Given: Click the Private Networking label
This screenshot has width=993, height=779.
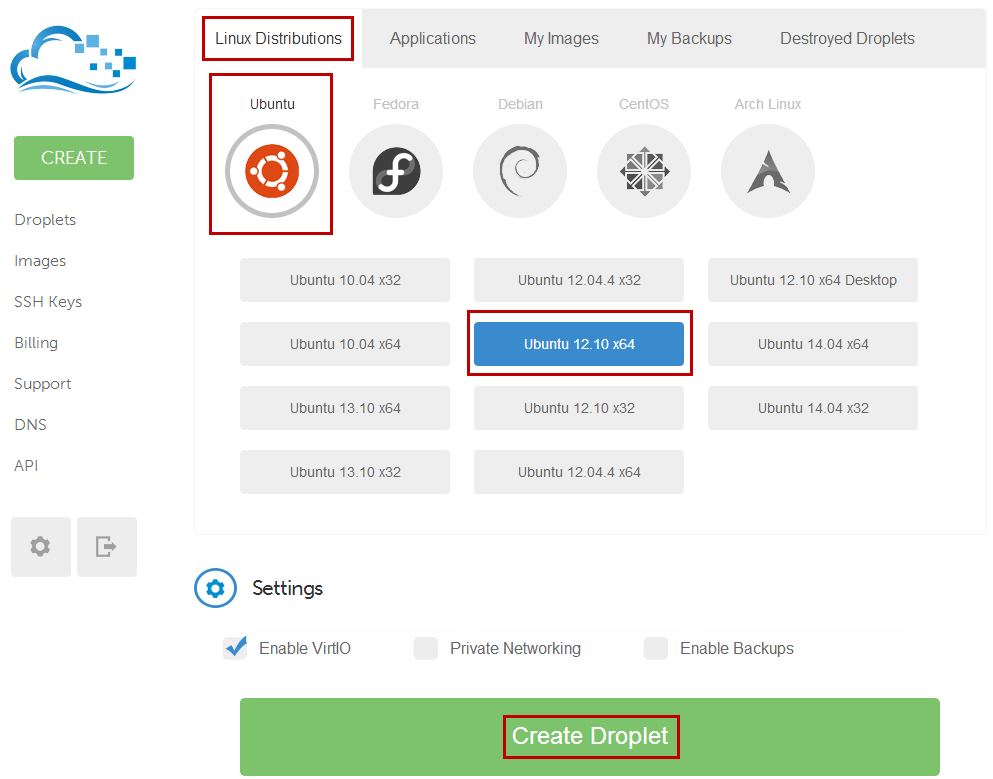Looking at the screenshot, I should pos(515,649).
